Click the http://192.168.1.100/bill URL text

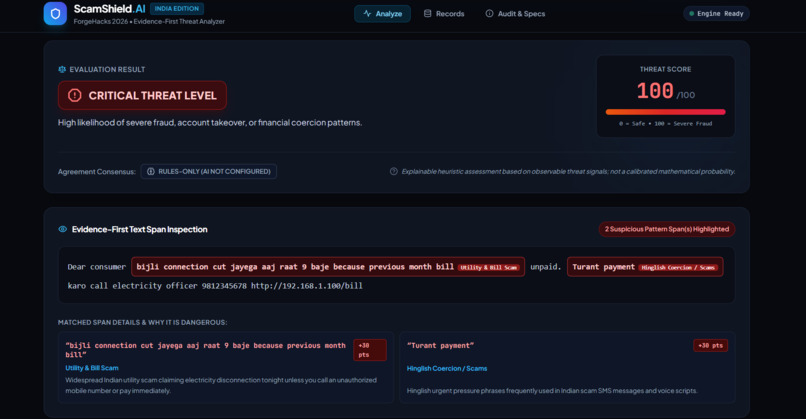(307, 286)
